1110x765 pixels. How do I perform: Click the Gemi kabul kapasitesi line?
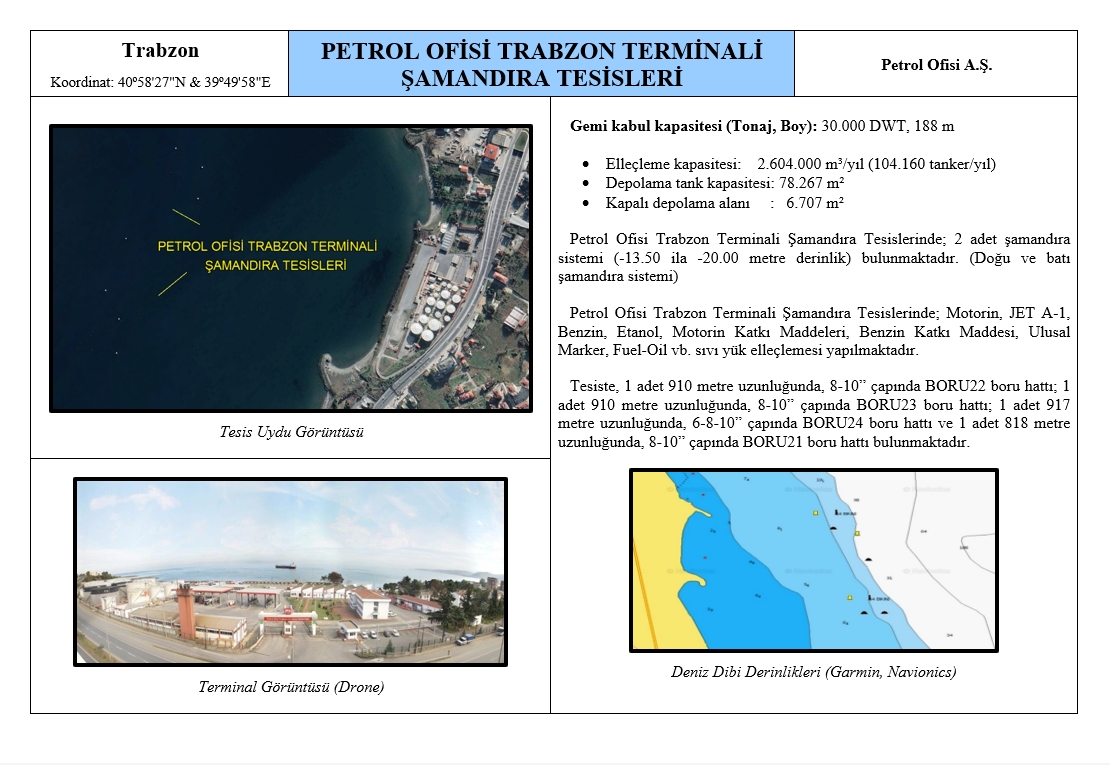coord(762,126)
